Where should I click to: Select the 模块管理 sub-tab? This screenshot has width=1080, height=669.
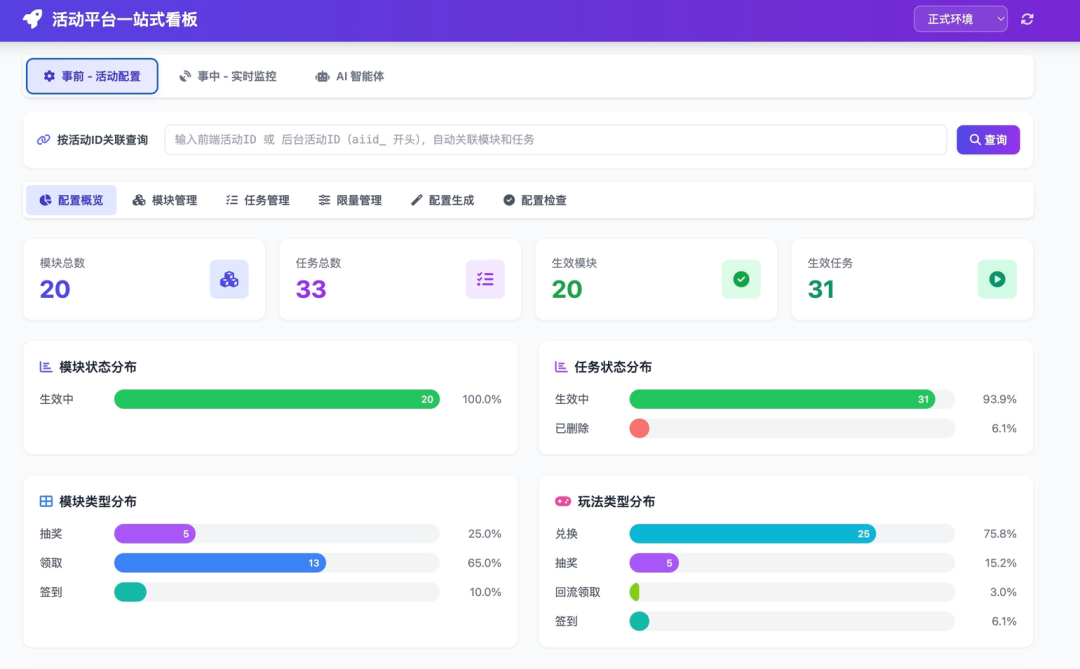pos(165,200)
